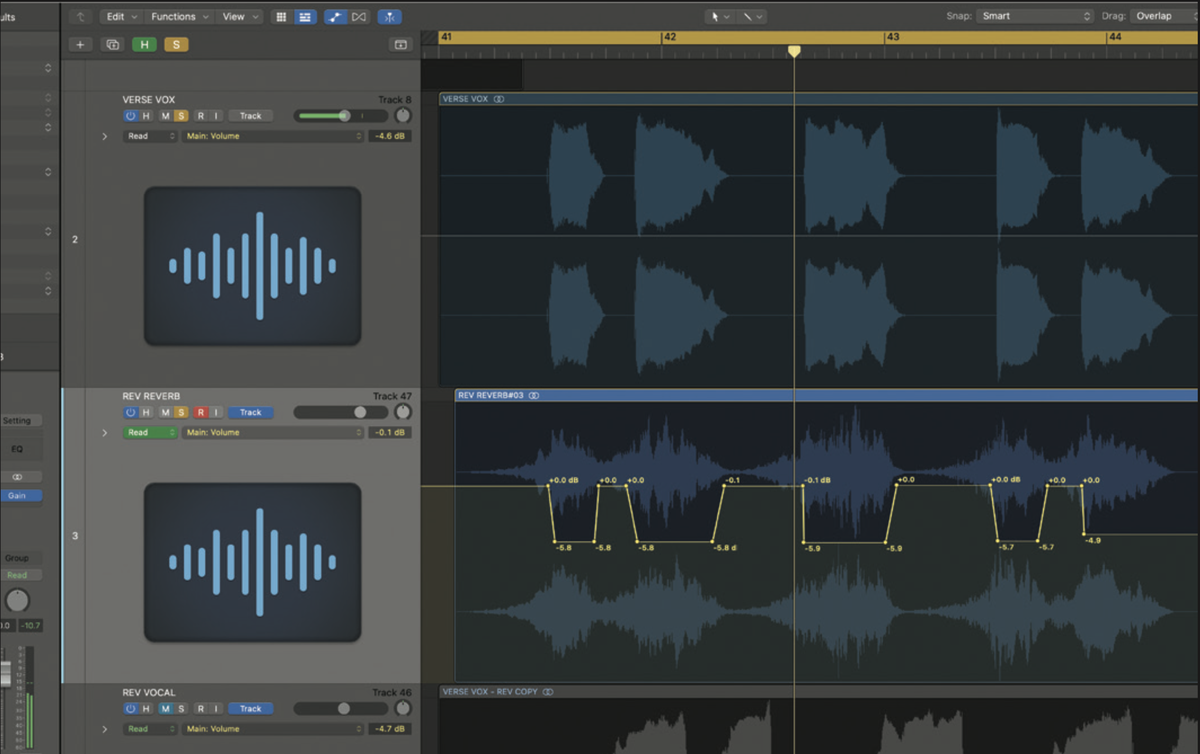The image size is (1200, 754).
Task: Select the automation curve toolbar icon
Action: [335, 16]
